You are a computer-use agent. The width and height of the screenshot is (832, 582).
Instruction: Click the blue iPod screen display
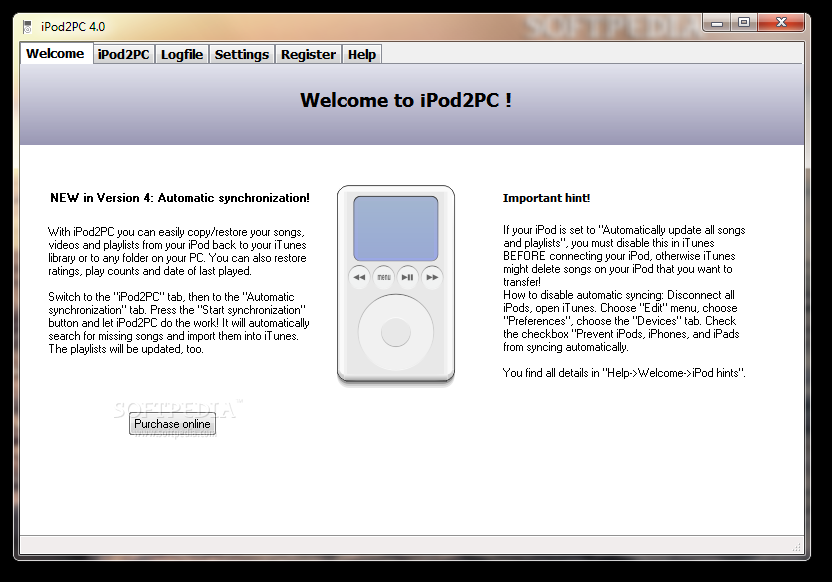(396, 228)
